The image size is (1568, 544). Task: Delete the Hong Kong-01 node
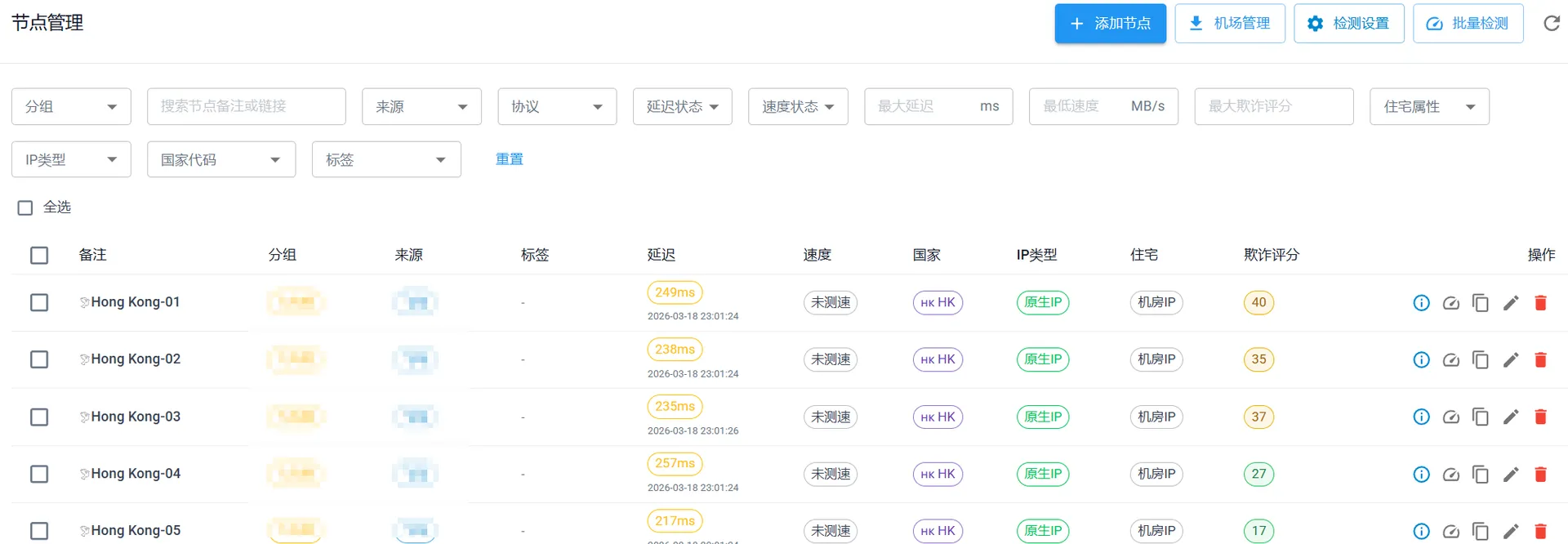(x=1540, y=303)
